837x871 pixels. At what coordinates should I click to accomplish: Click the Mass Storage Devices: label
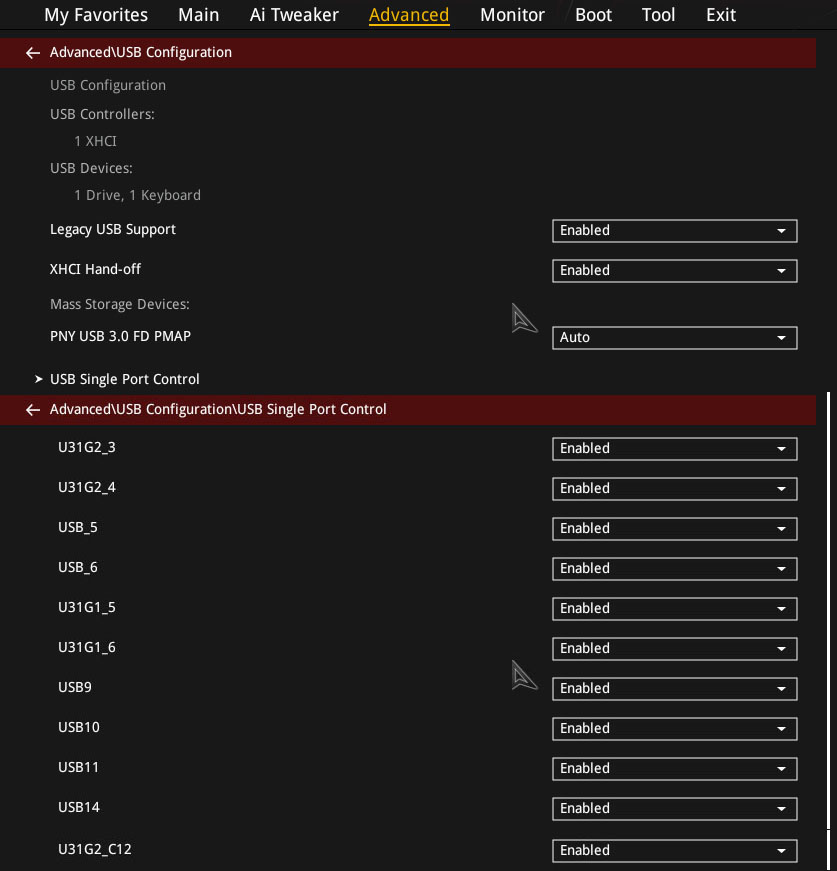coord(120,304)
